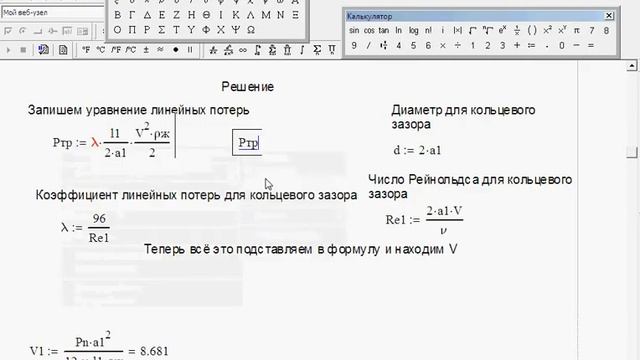Insert nth root operator

487,31
